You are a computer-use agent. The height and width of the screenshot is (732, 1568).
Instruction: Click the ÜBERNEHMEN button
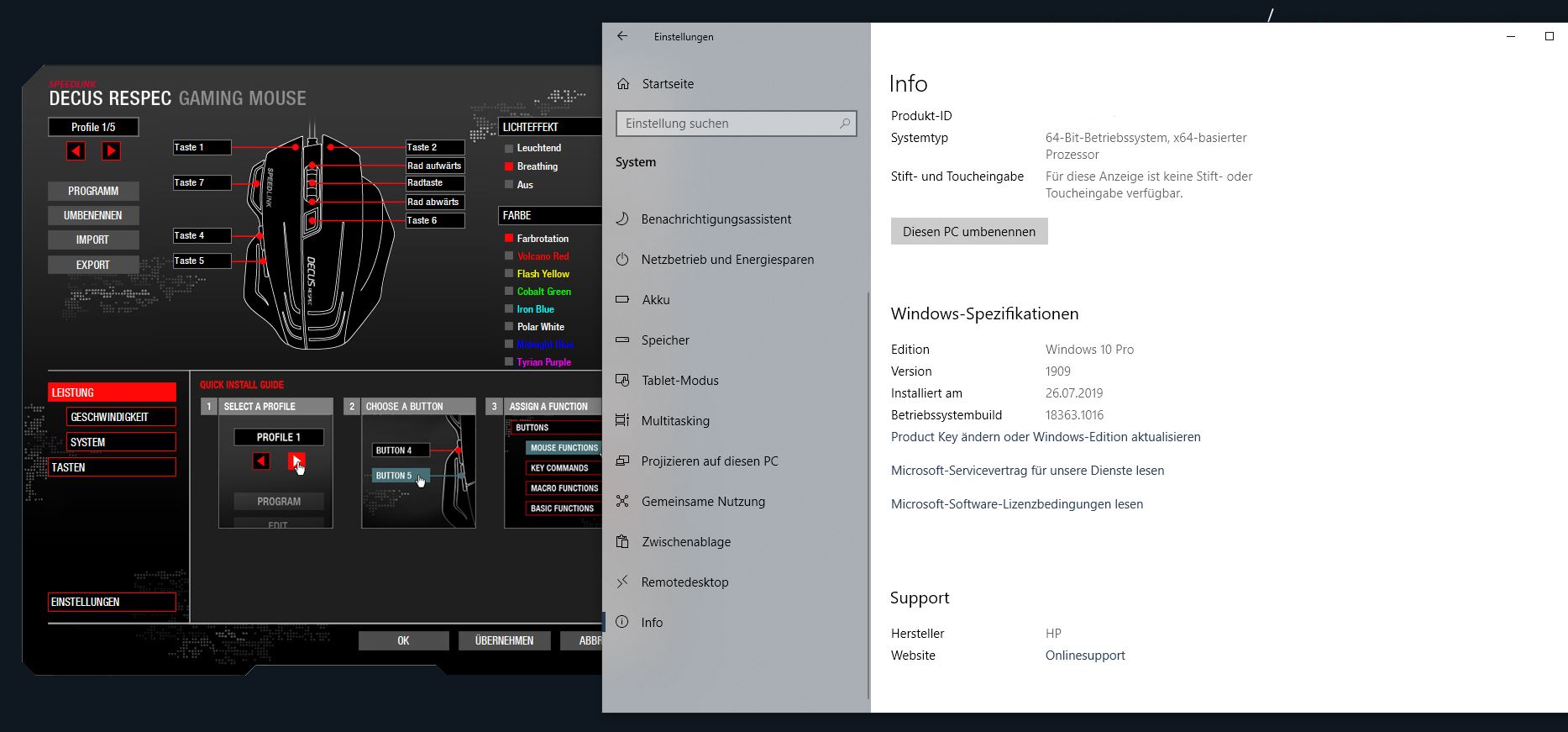click(504, 640)
